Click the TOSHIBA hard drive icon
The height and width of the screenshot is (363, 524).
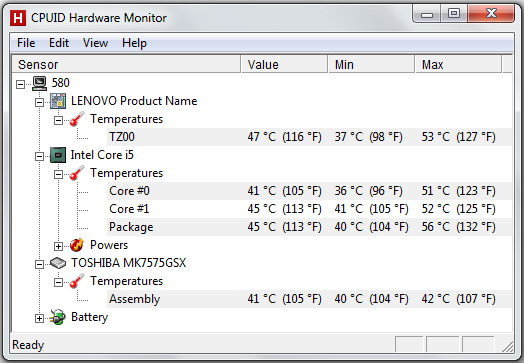pyautogui.click(x=58, y=263)
